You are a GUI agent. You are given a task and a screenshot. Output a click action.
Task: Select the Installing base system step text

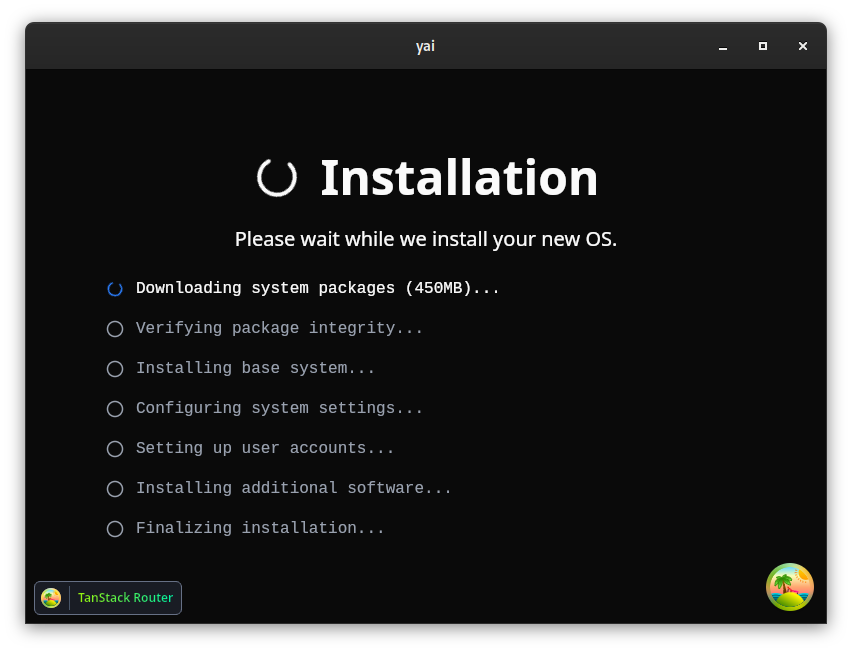[256, 368]
